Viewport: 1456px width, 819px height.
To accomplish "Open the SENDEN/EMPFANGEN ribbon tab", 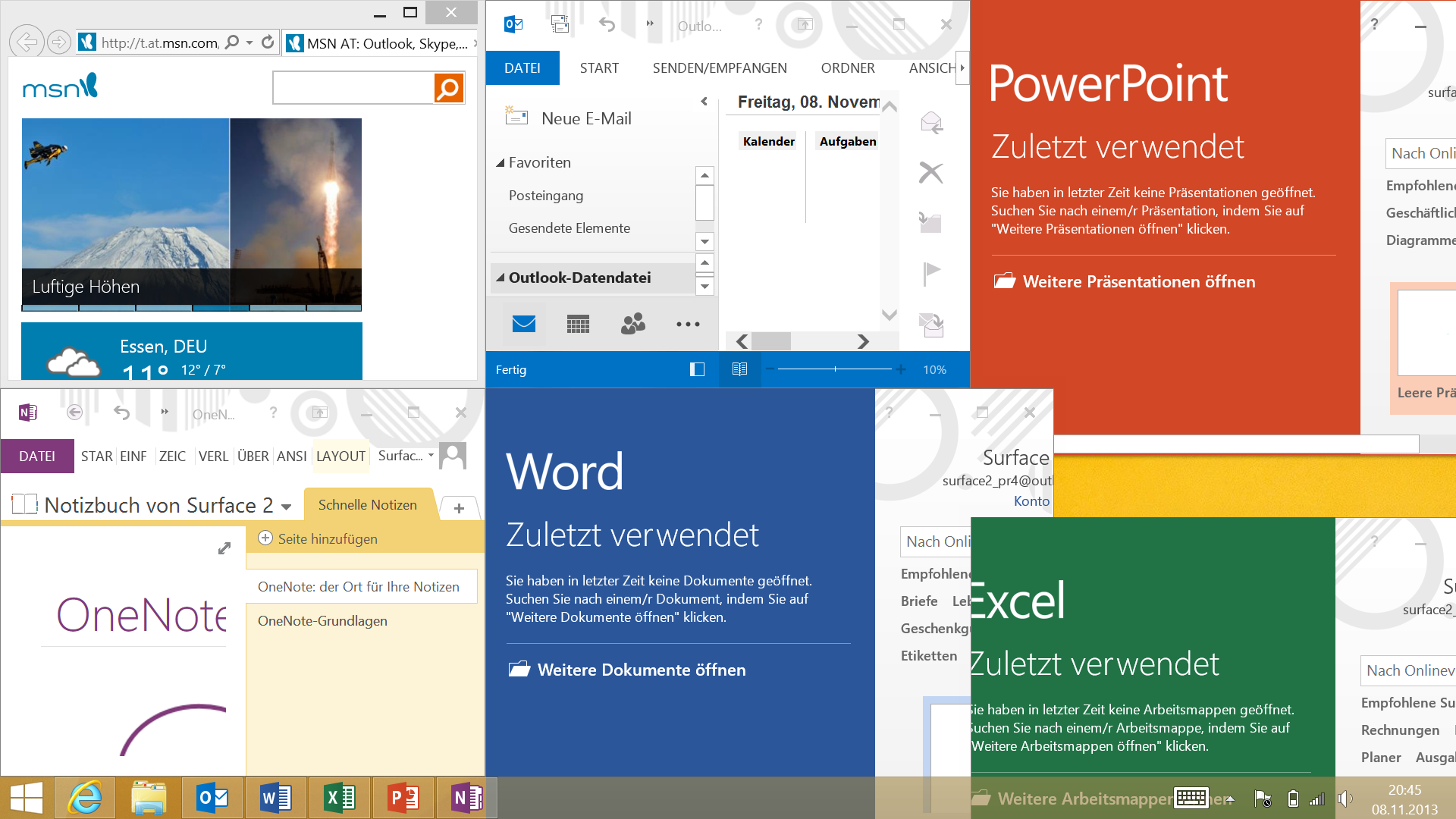I will point(719,68).
